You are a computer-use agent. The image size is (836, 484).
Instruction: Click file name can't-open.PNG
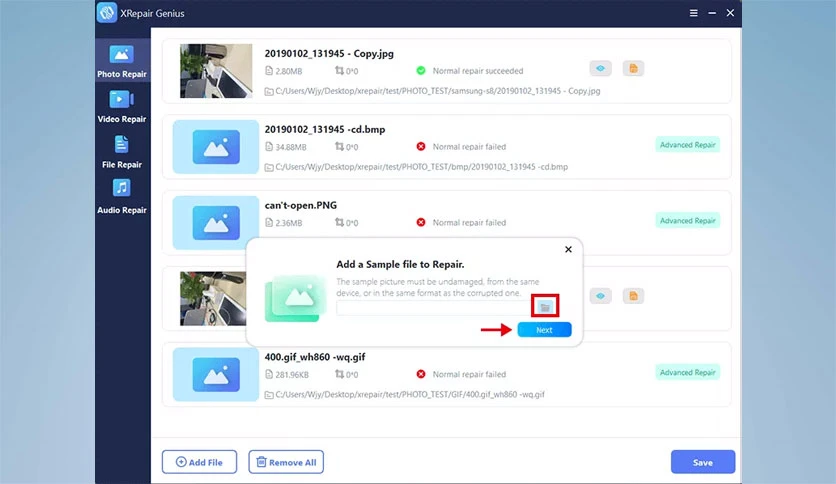point(301,205)
